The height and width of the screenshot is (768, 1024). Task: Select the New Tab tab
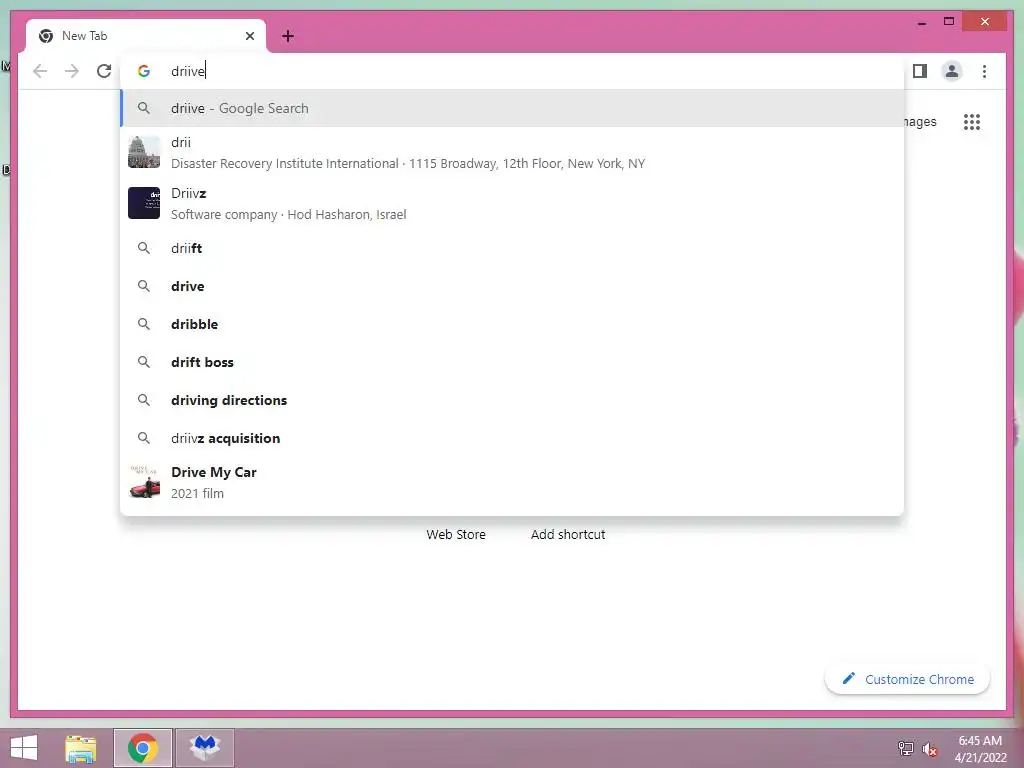pyautogui.click(x=146, y=36)
